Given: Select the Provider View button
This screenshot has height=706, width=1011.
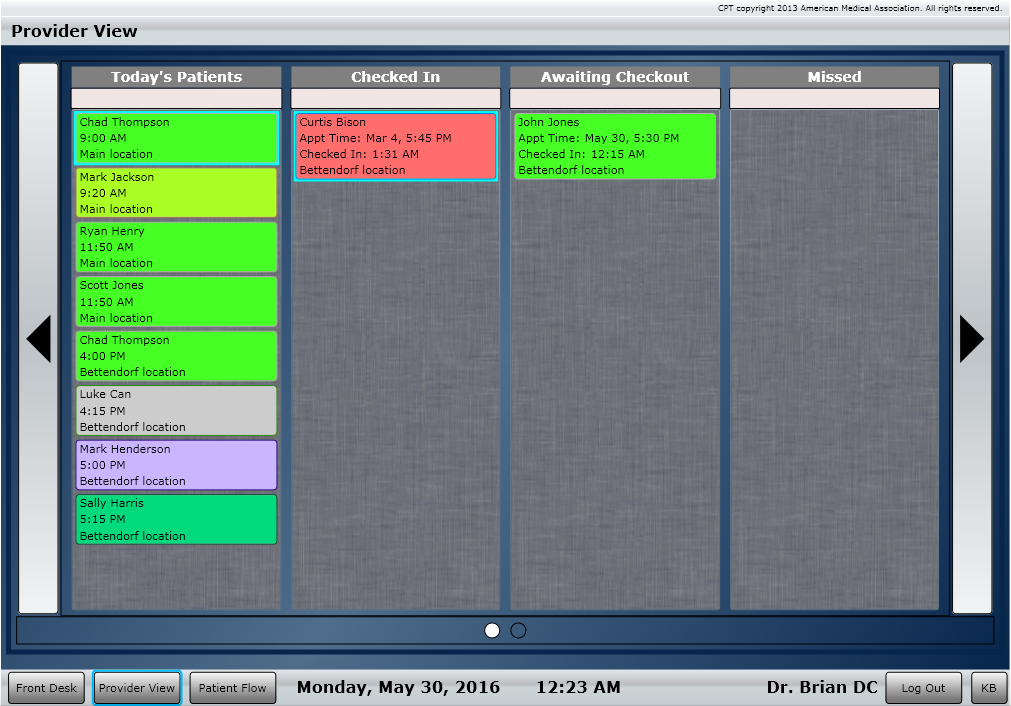Looking at the screenshot, I should [137, 688].
